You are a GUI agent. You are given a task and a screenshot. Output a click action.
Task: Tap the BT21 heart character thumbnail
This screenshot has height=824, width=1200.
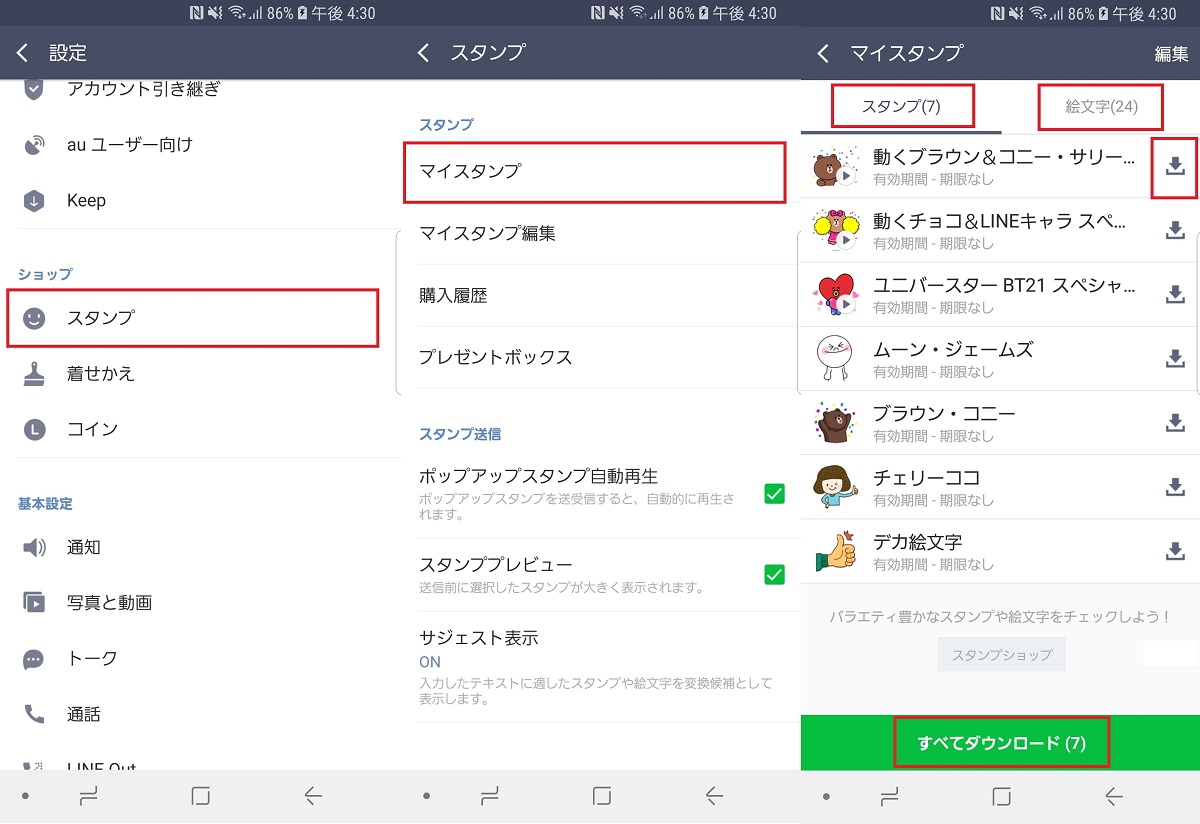[836, 295]
